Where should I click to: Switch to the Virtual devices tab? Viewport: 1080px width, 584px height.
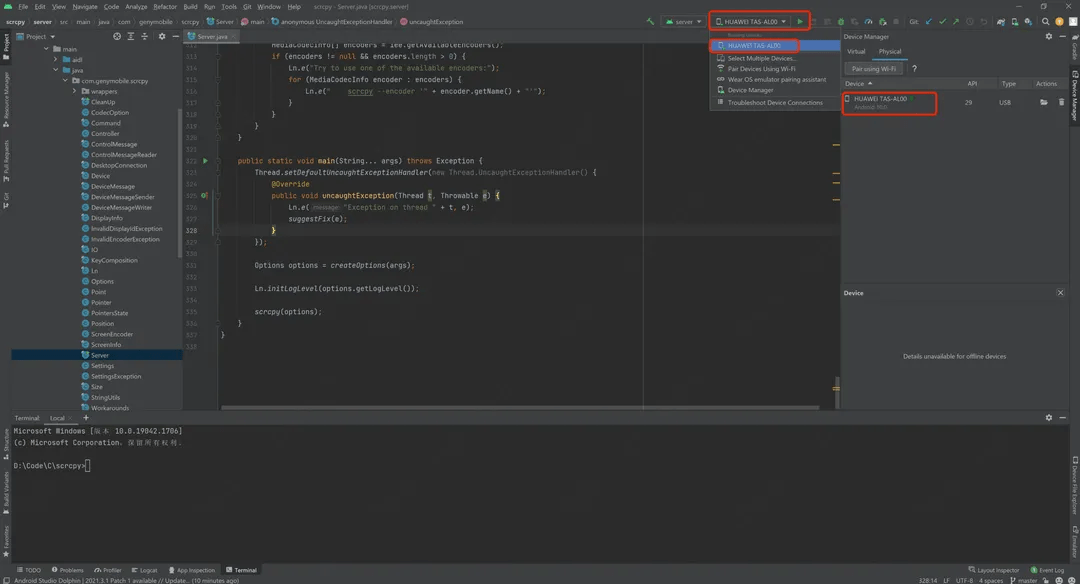tap(856, 51)
